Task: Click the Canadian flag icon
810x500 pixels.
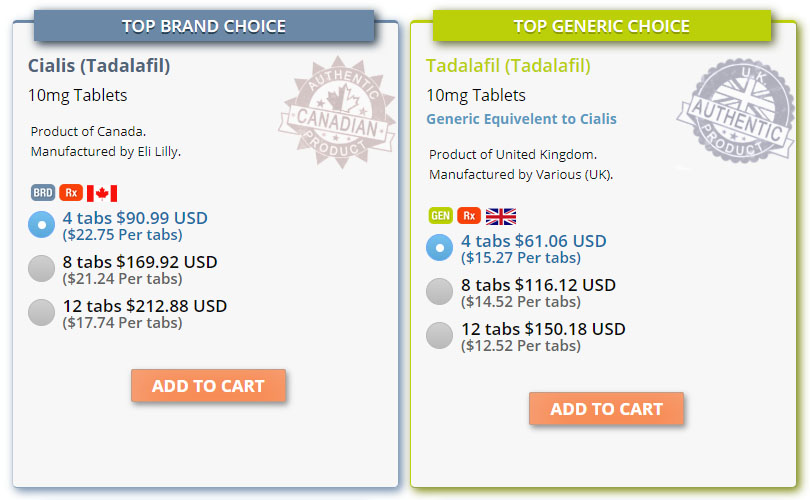Action: coord(102,194)
